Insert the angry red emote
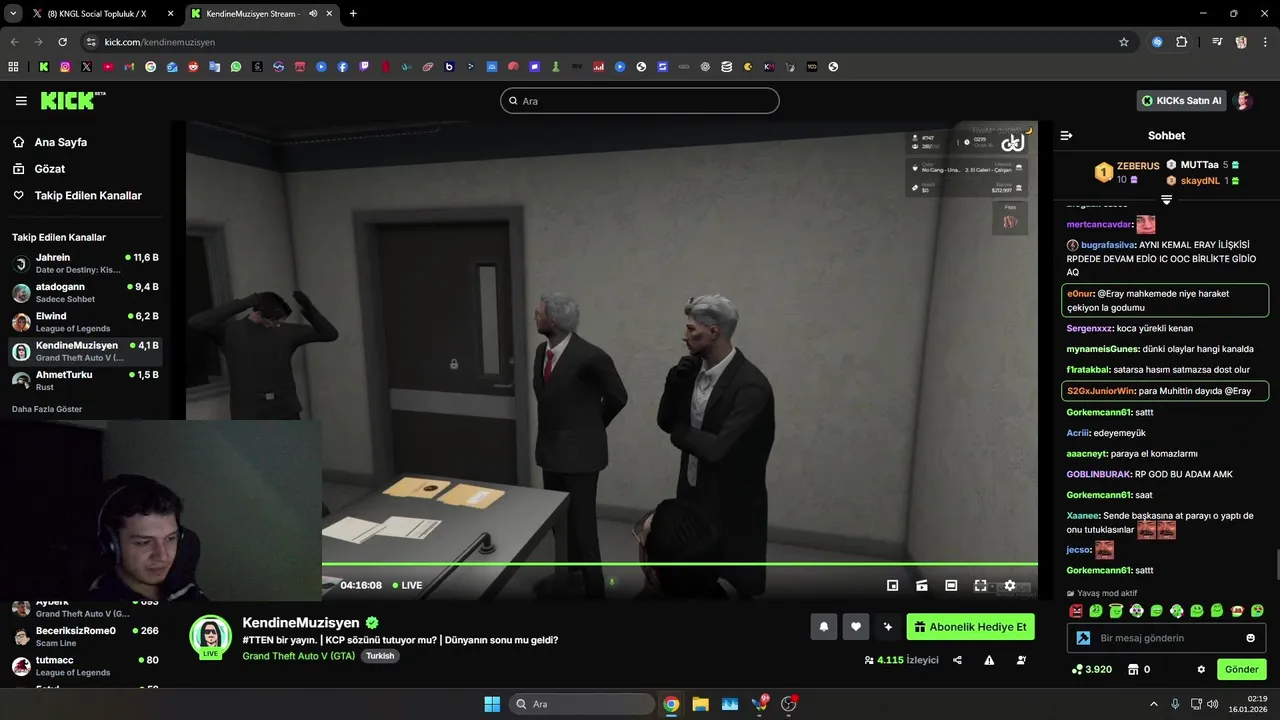This screenshot has height=720, width=1280. (1076, 611)
